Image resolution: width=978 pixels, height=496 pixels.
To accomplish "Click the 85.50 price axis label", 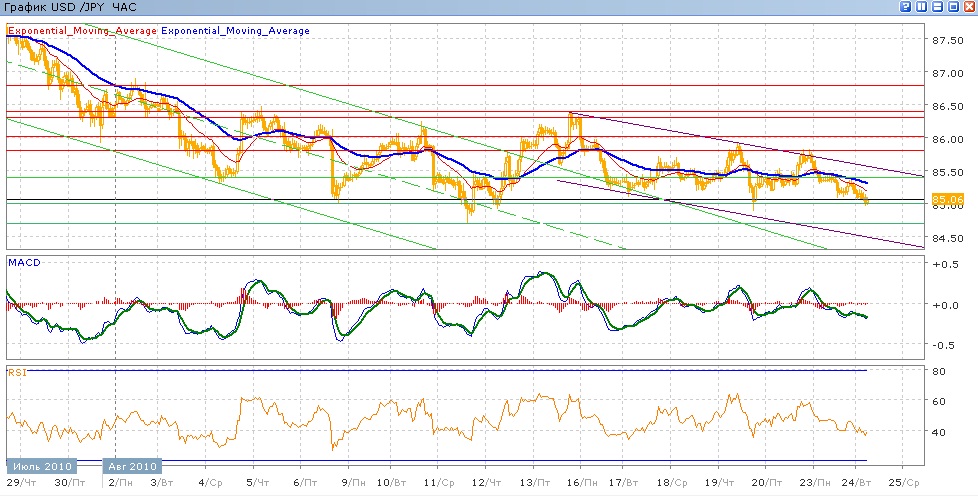I will [x=947, y=172].
